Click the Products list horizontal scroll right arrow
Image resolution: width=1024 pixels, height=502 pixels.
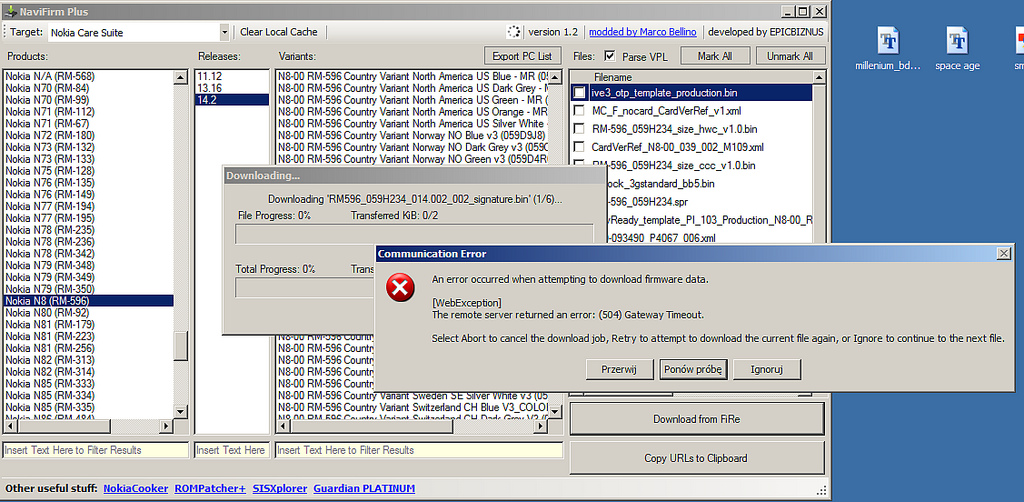tap(167, 426)
